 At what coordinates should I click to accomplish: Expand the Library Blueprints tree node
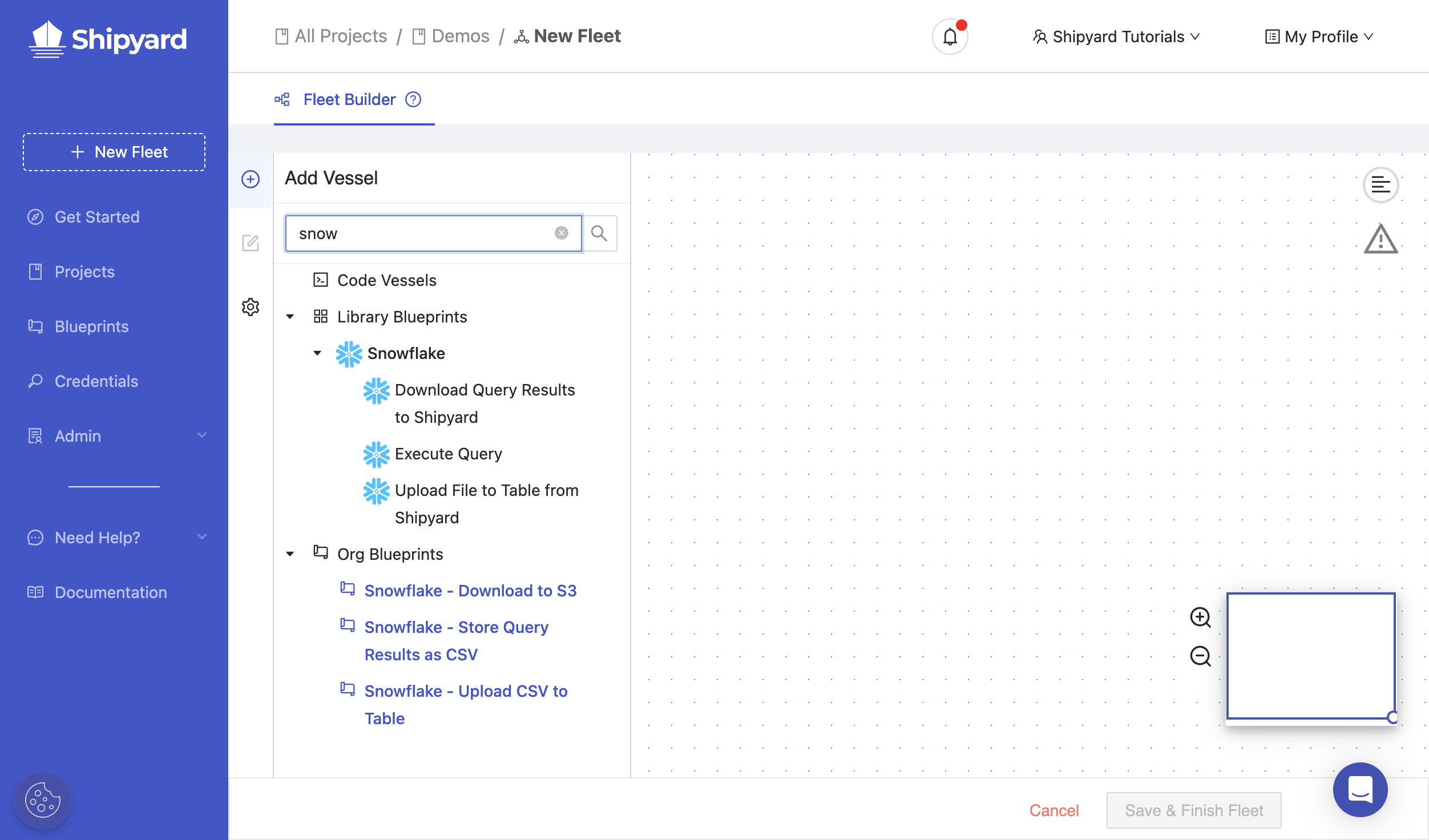click(x=290, y=316)
